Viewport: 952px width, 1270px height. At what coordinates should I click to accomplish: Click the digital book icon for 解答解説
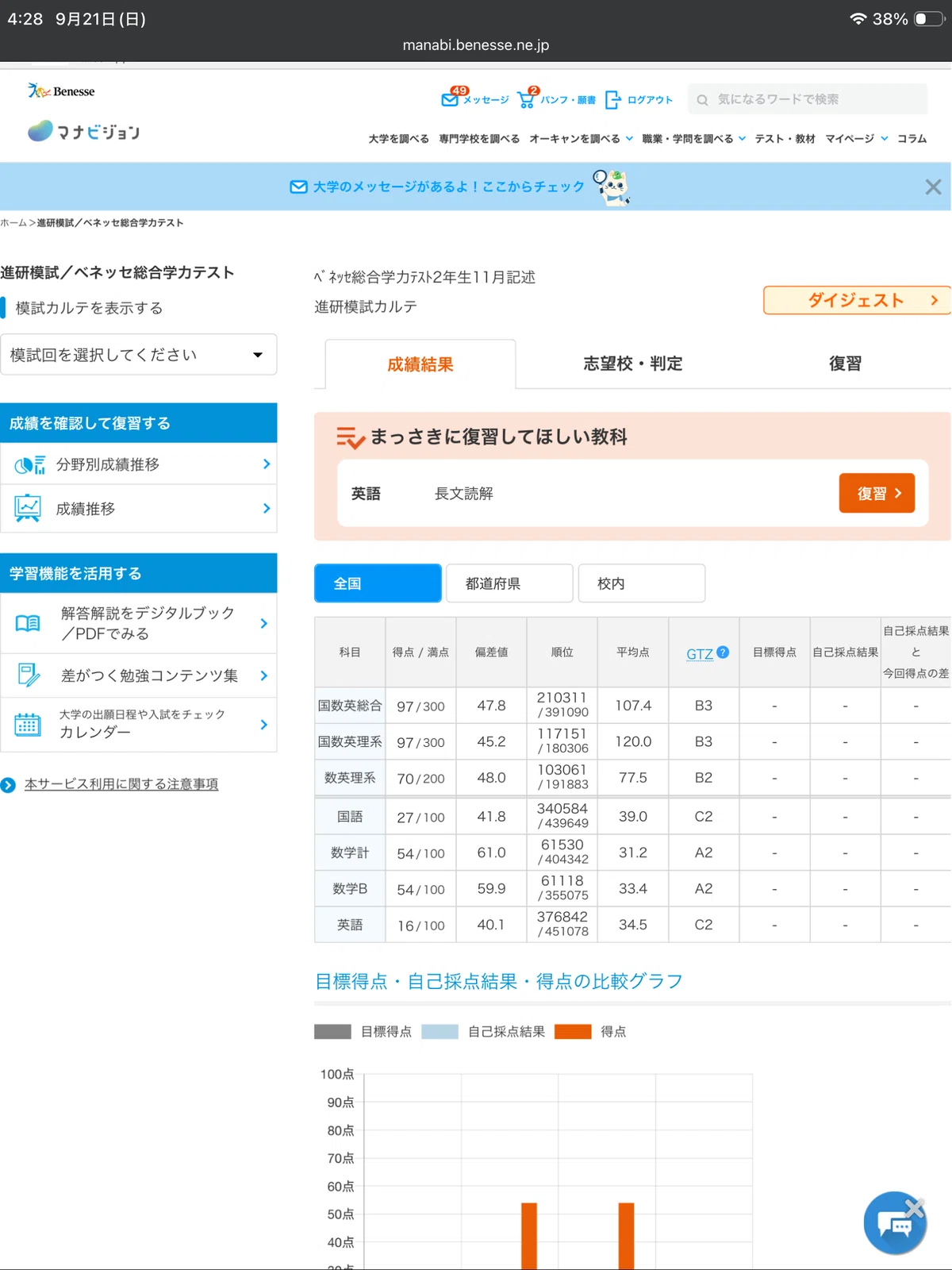point(28,623)
